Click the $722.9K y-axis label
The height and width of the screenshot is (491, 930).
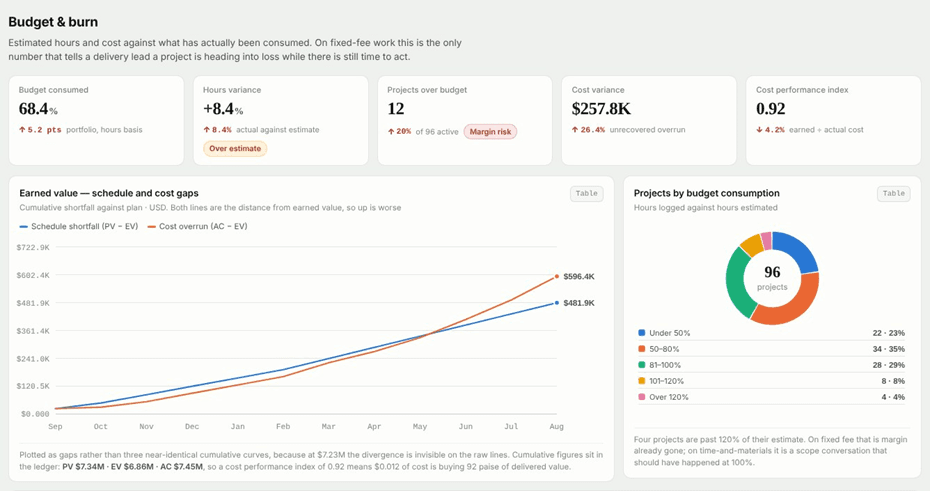click(33, 247)
